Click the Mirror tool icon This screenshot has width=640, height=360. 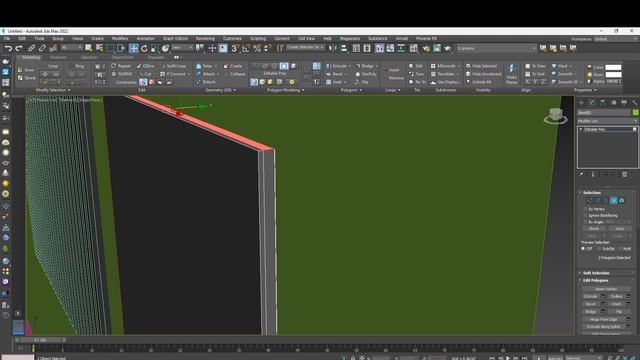(x=333, y=48)
